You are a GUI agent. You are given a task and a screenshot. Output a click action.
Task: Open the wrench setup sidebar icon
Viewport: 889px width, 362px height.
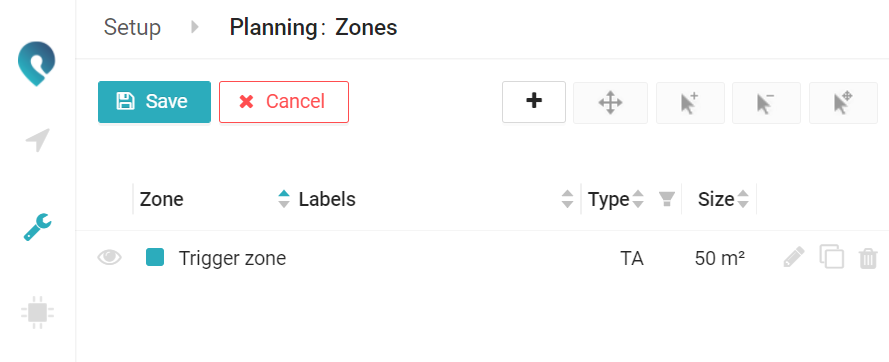coord(37,226)
